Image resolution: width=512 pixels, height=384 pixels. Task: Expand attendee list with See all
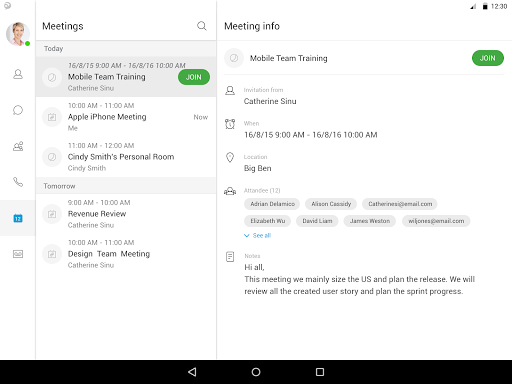click(x=257, y=236)
